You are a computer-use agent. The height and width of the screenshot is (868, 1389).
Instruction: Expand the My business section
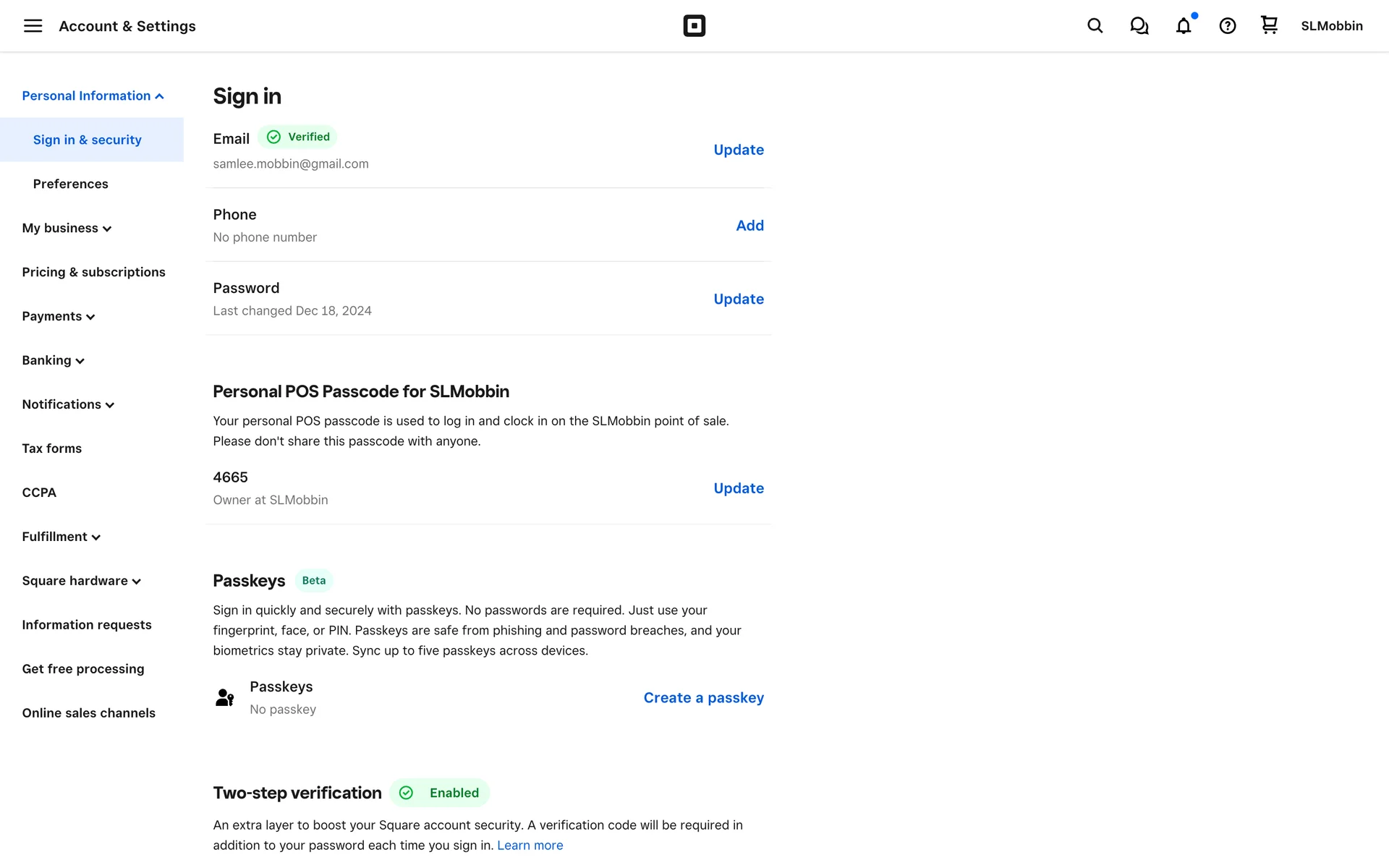click(67, 229)
